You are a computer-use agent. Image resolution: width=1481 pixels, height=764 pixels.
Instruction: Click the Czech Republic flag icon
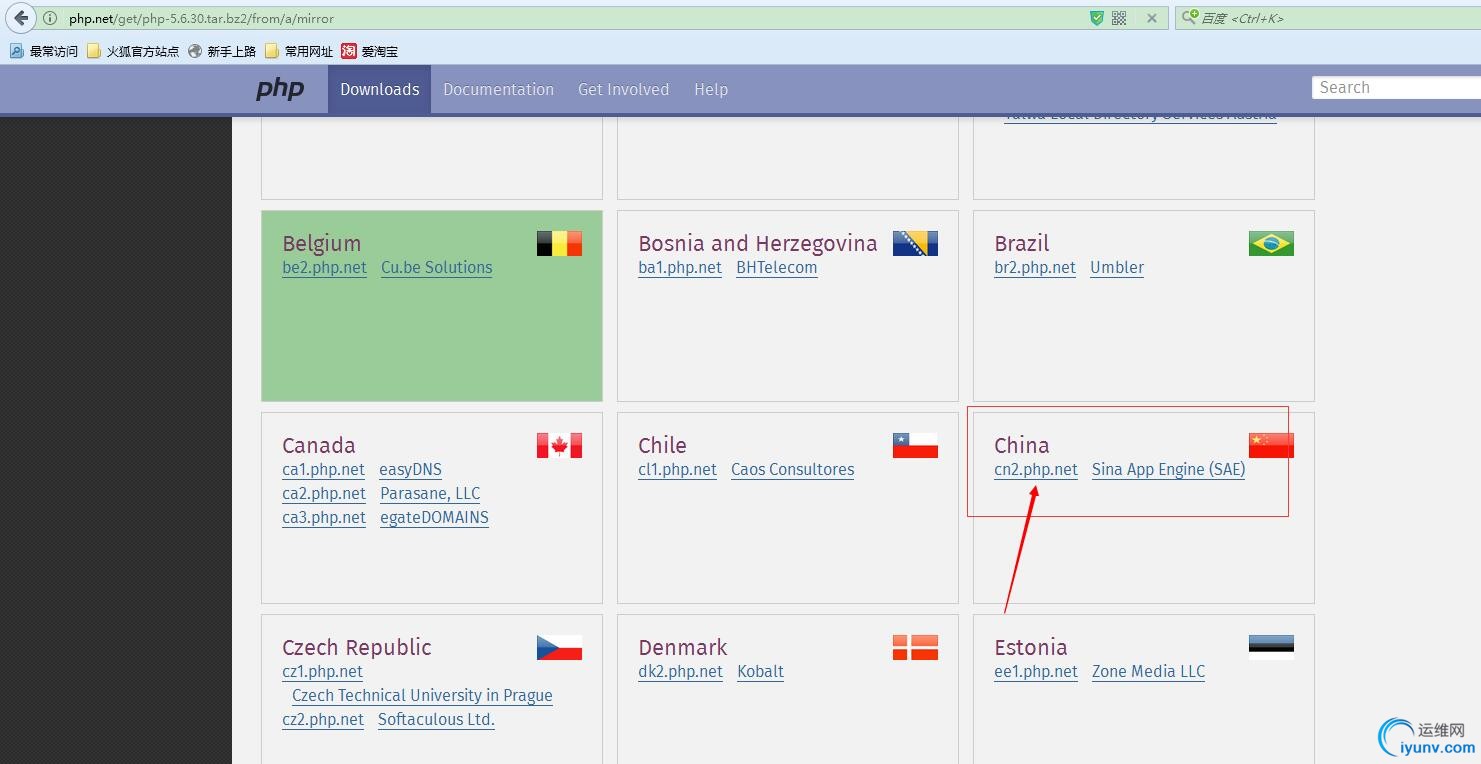559,647
